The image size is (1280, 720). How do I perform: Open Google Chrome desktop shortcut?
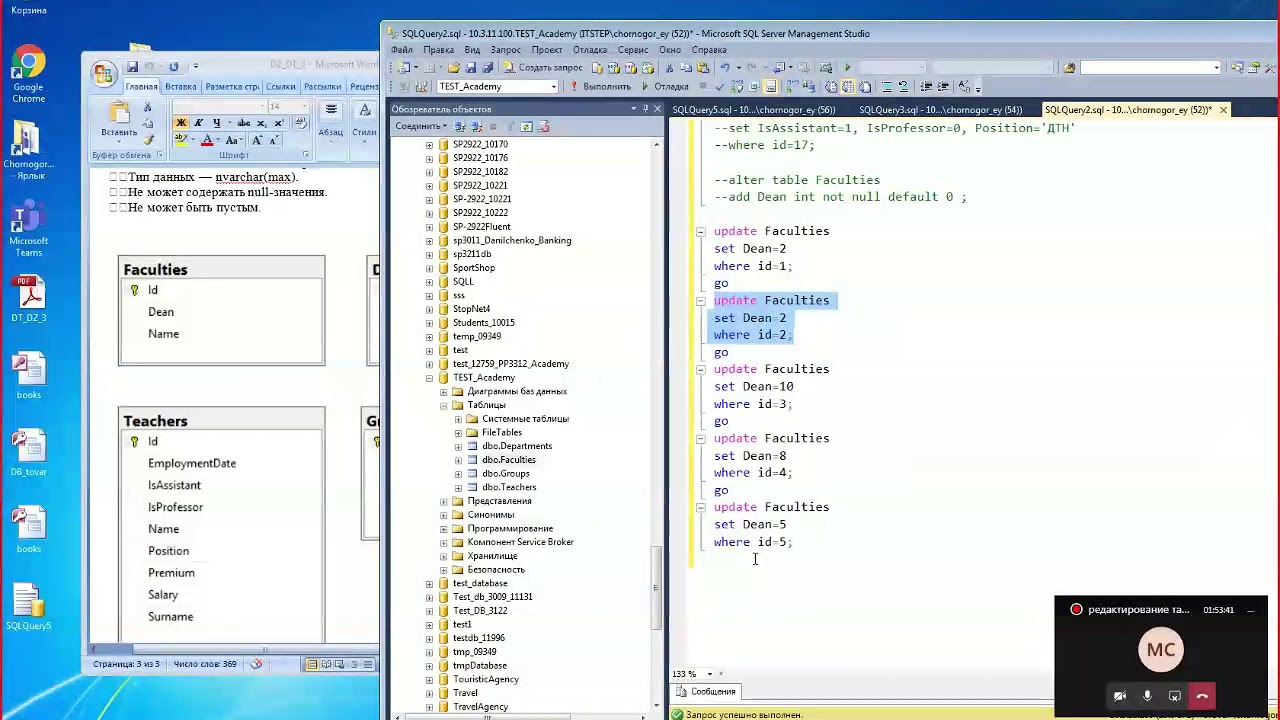point(28,74)
